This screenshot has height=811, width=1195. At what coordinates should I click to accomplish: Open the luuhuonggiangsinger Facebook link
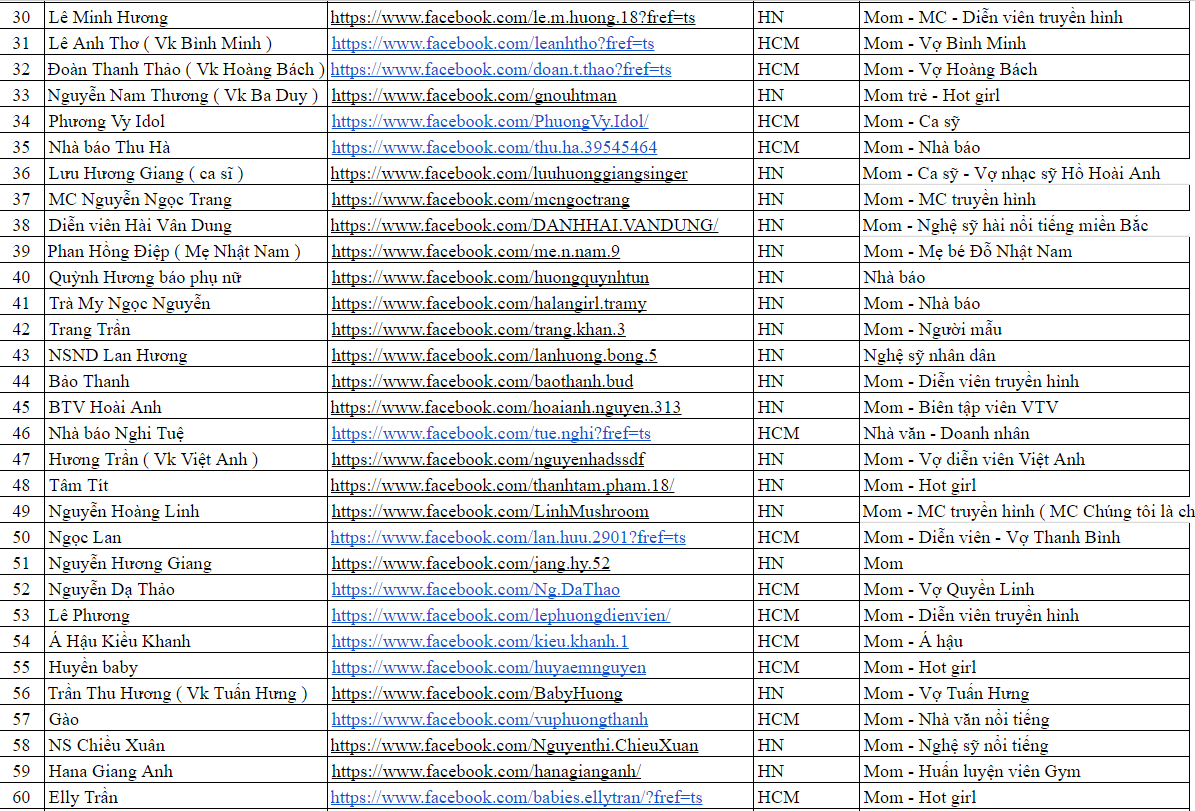point(509,173)
